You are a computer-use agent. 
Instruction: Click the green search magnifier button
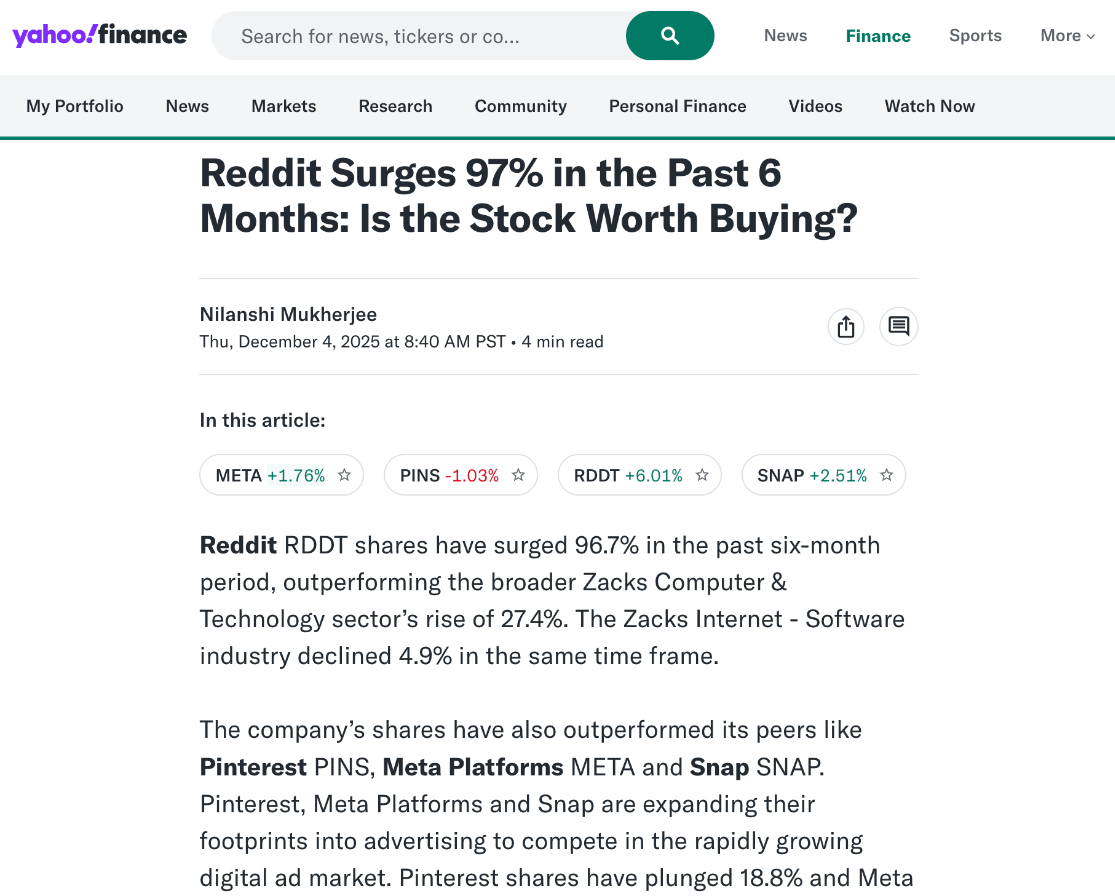click(x=670, y=36)
